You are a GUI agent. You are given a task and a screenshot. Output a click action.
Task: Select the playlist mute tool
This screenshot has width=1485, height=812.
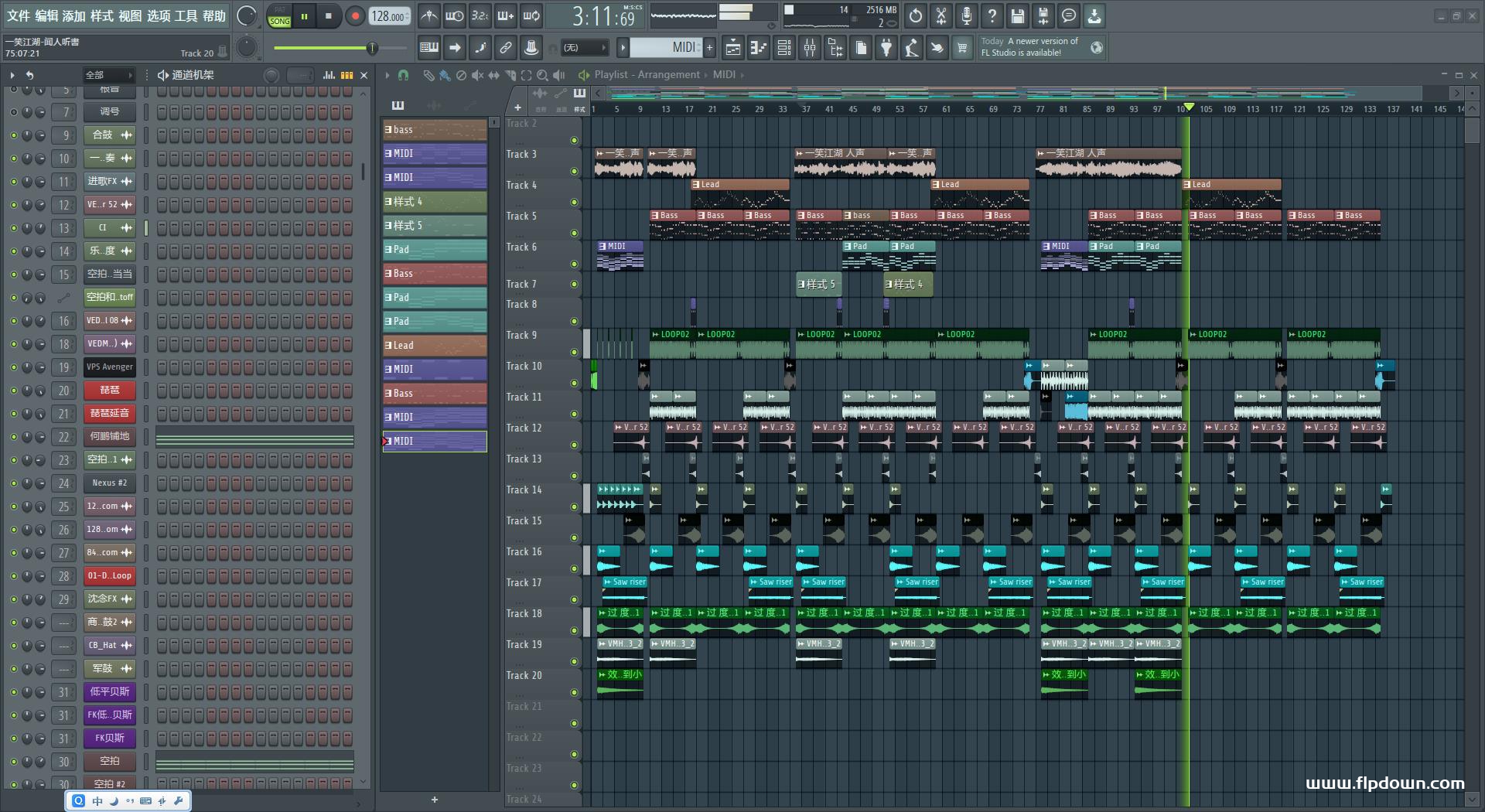pyautogui.click(x=477, y=75)
